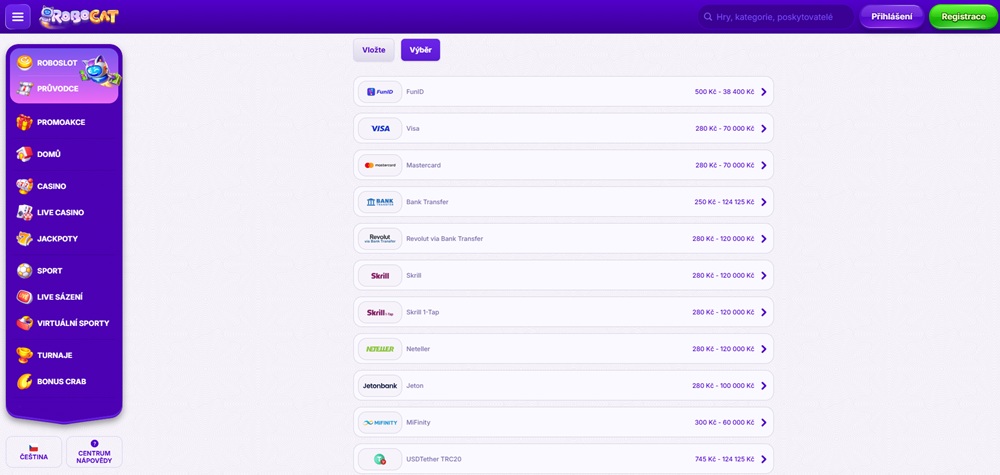Viewport: 1000px width, 475px height.
Task: Expand the FunID payment row chevron
Action: point(763,92)
